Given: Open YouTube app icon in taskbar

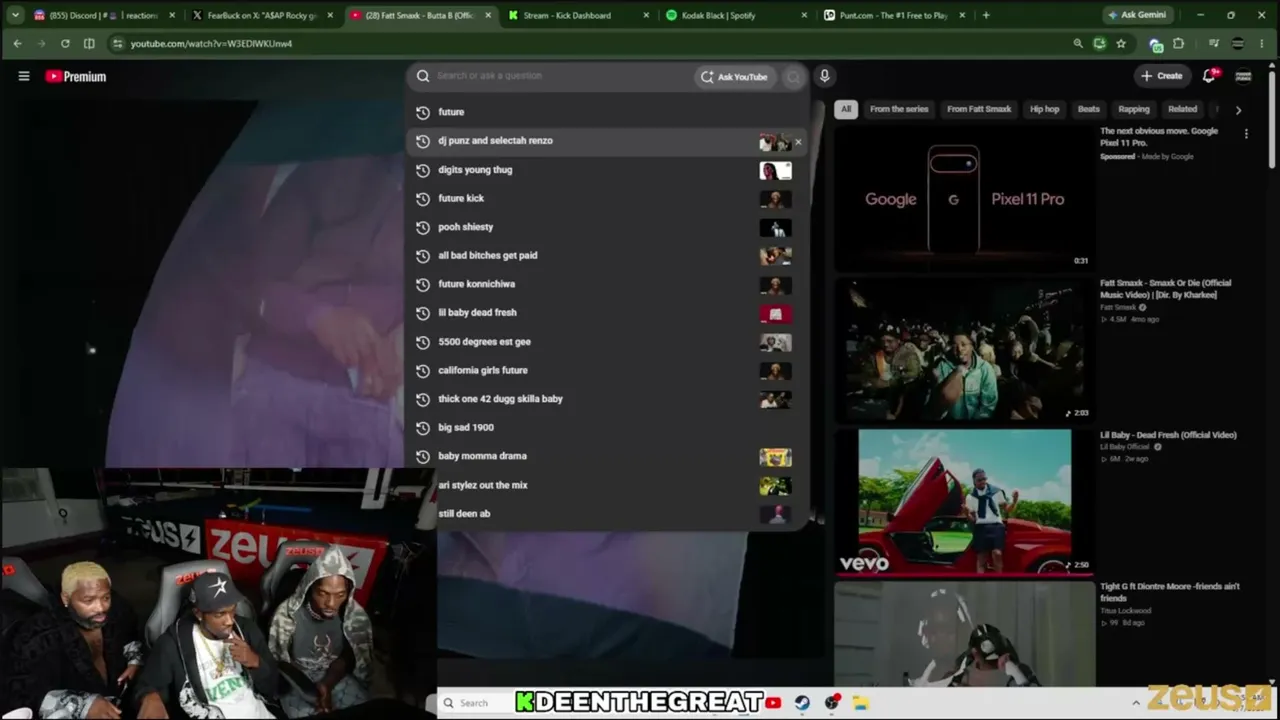Looking at the screenshot, I should (773, 703).
